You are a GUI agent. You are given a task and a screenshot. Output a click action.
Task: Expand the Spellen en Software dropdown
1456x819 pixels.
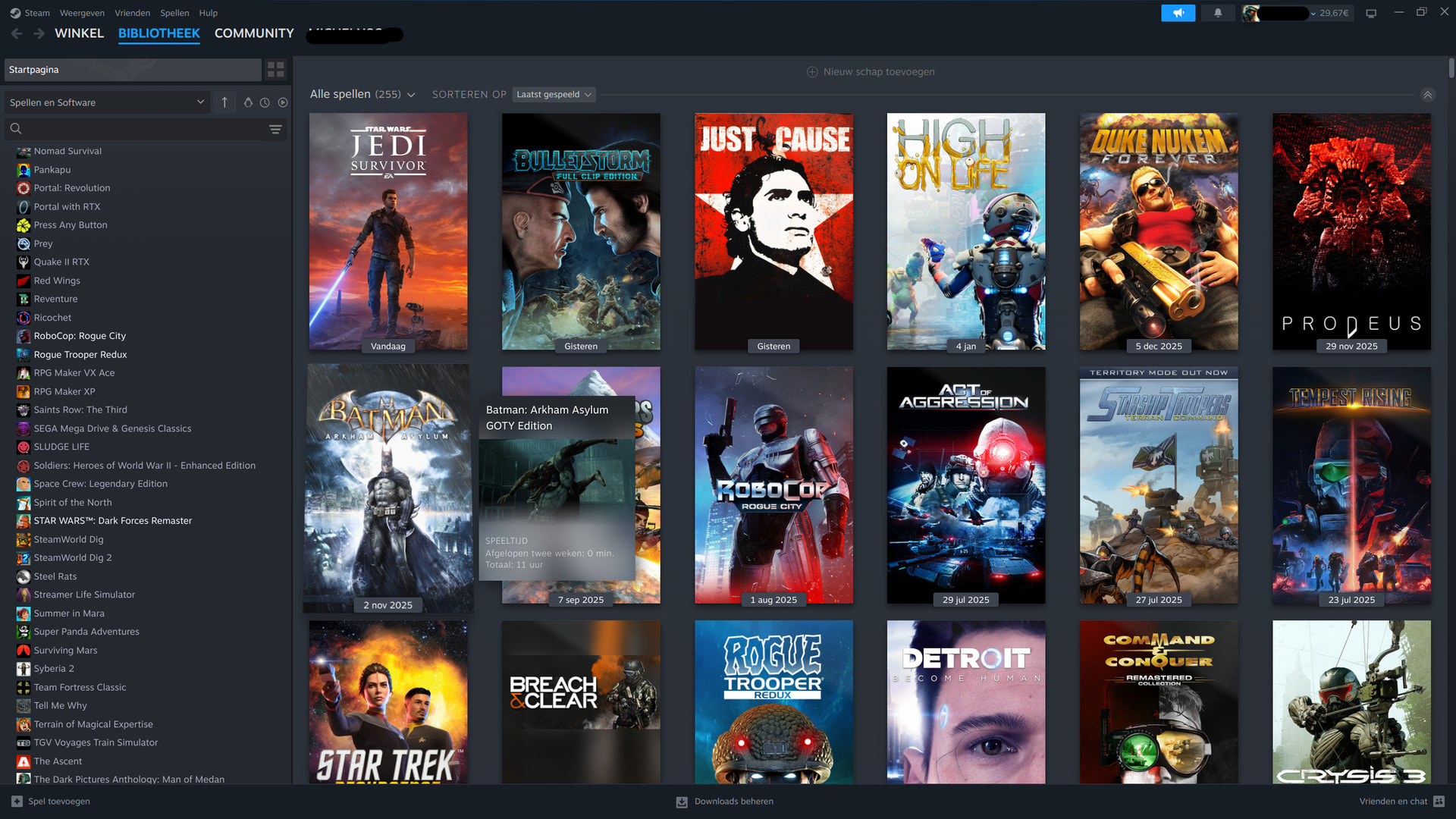coord(200,102)
